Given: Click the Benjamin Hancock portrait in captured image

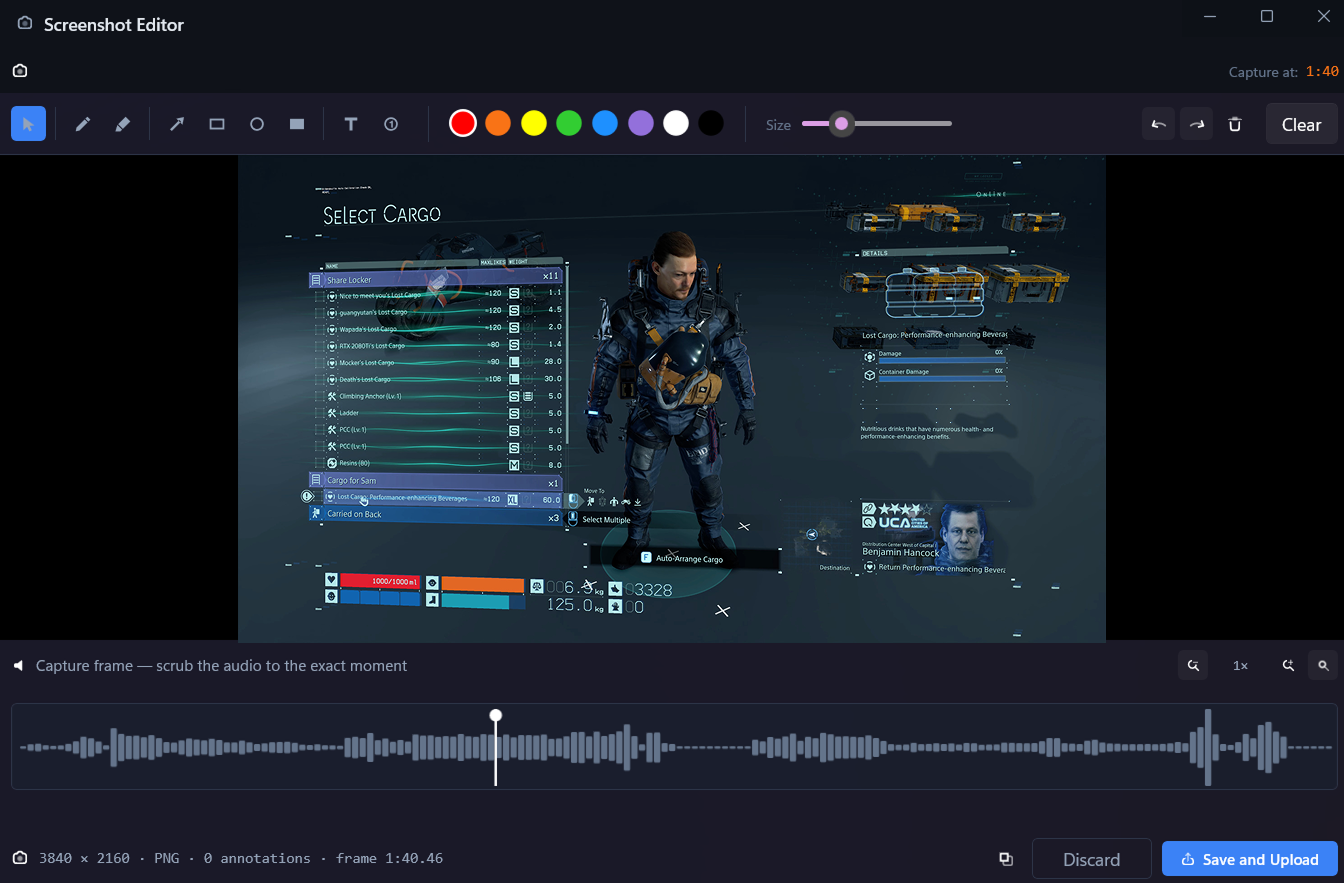Looking at the screenshot, I should click(965, 536).
